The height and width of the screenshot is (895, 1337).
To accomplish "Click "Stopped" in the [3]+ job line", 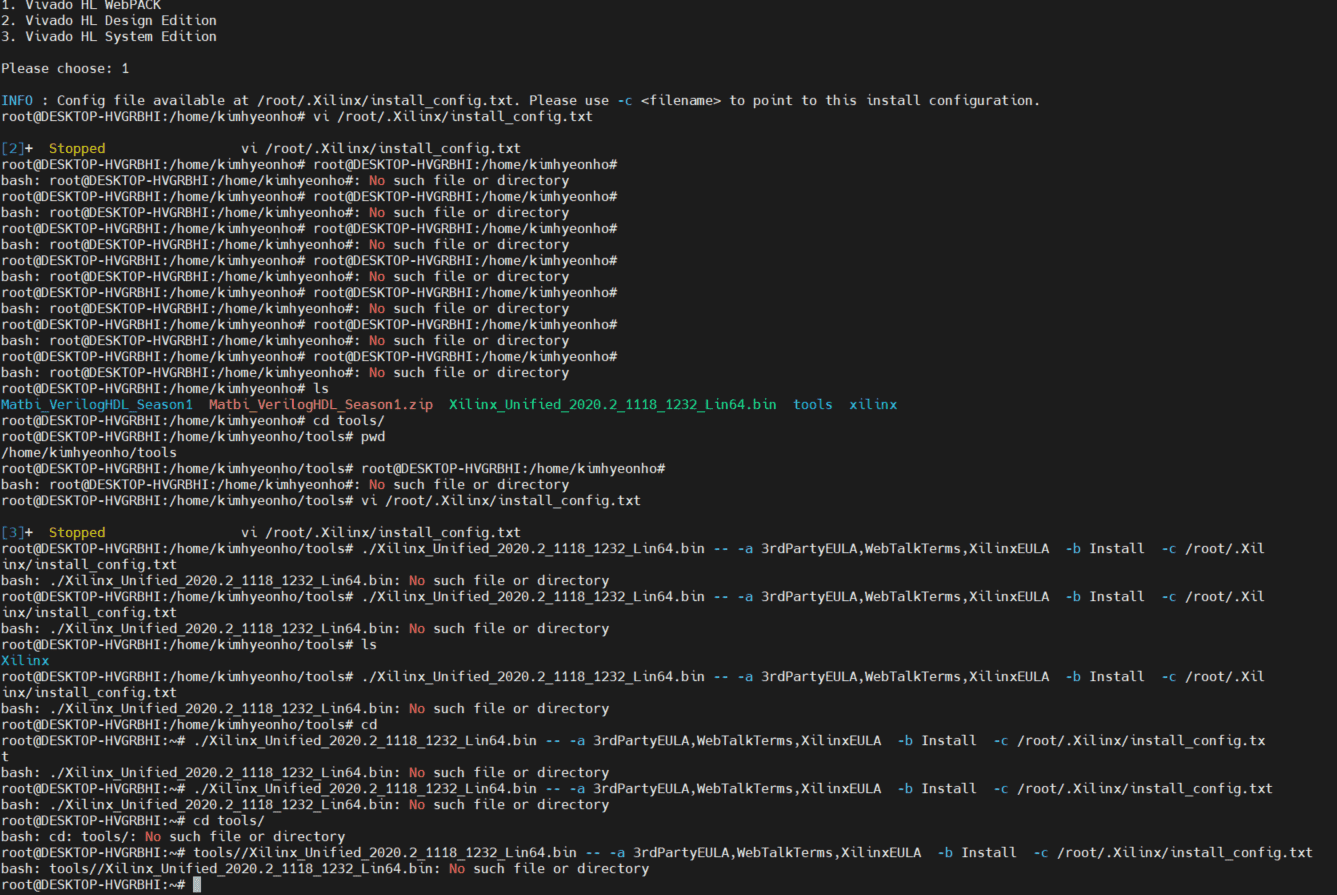I will click(x=77, y=532).
